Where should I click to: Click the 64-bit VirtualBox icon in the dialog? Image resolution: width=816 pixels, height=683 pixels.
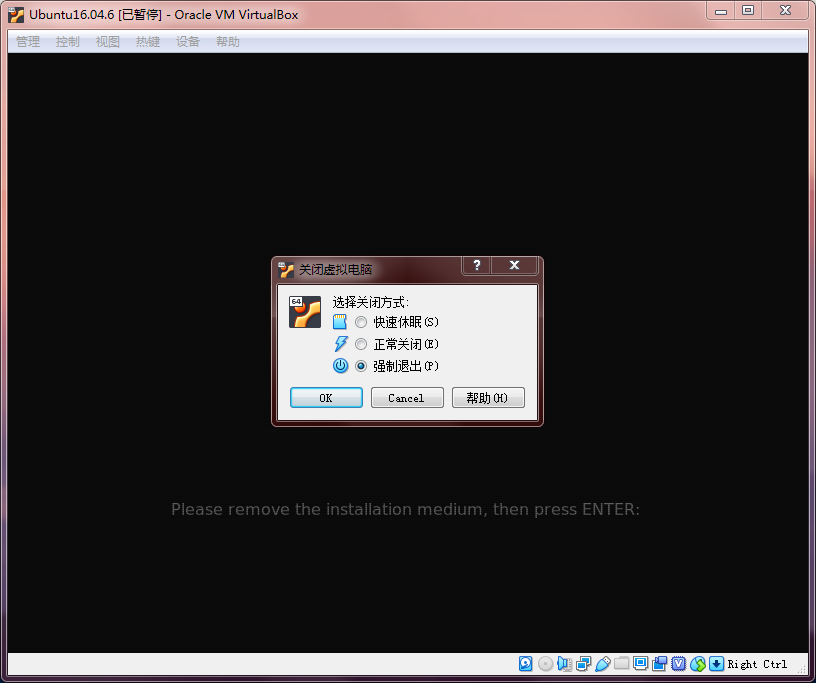pos(305,312)
